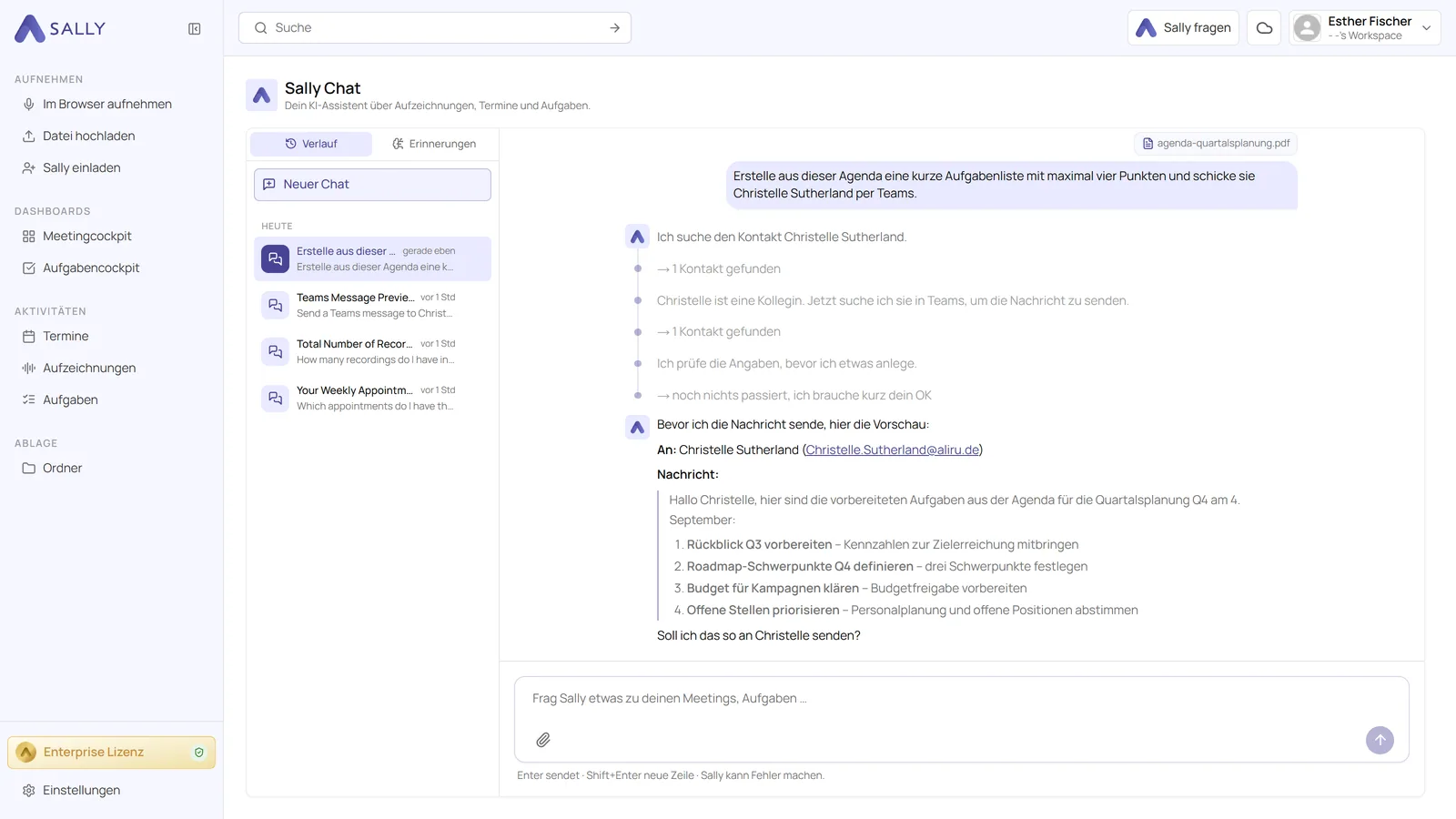
Task: Open the Total Number of Recordings chat
Action: pyautogui.click(x=372, y=352)
